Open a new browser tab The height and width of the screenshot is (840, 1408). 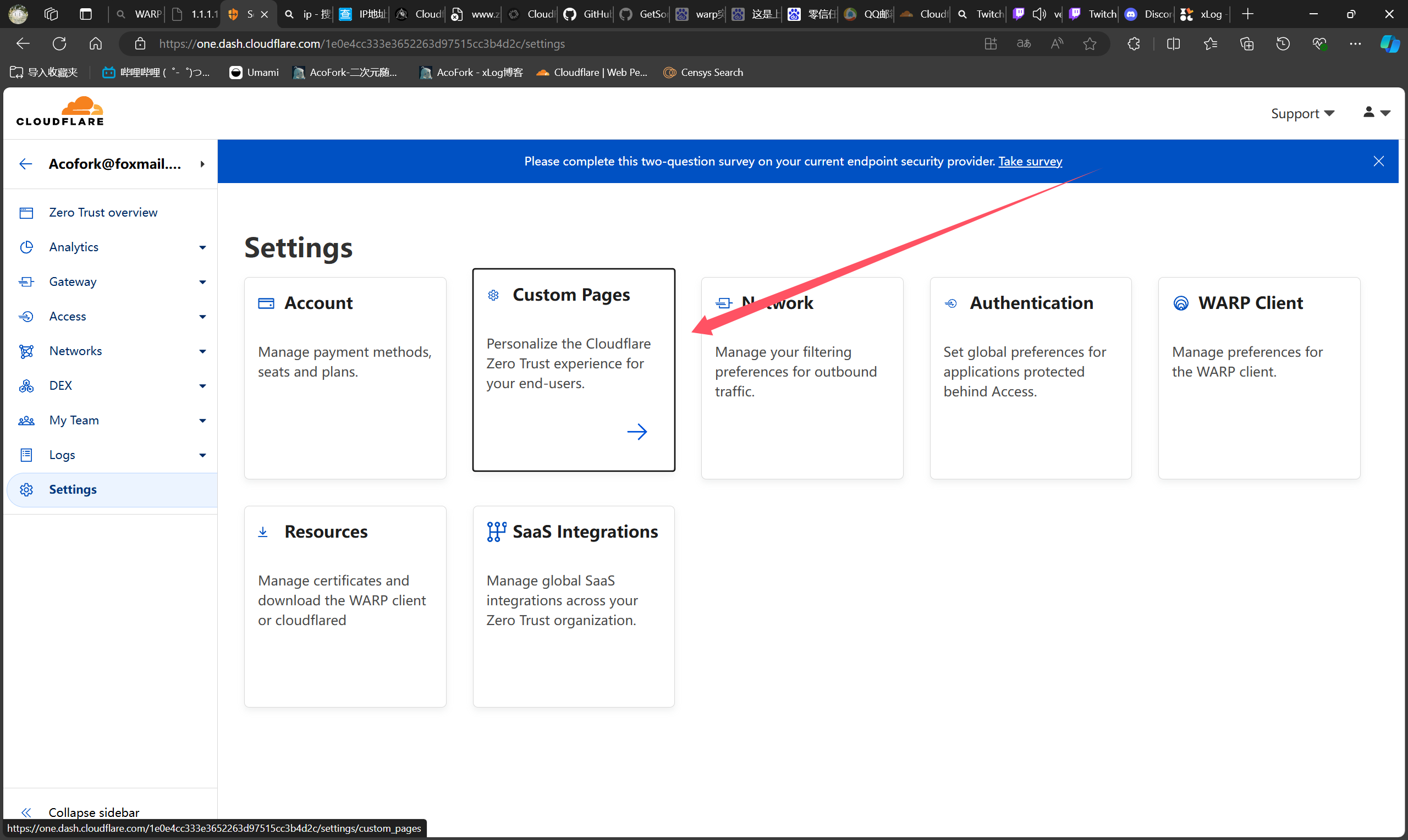tap(1247, 14)
